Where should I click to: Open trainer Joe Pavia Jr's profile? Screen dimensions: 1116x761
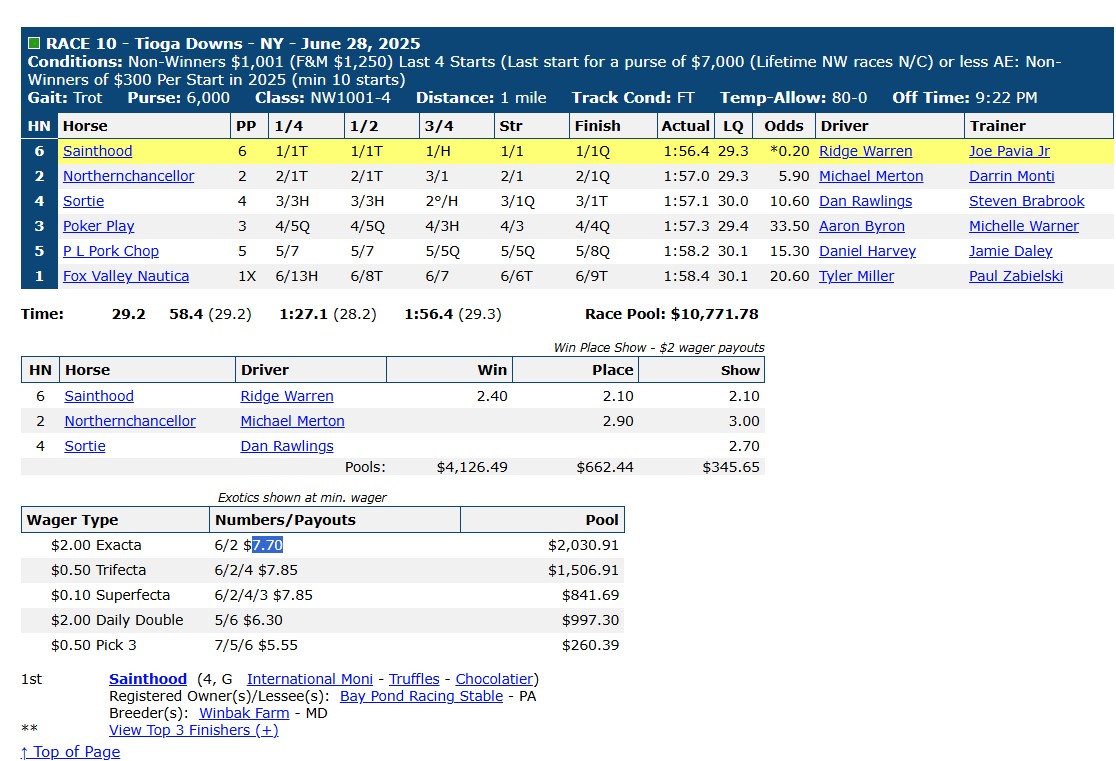1009,151
